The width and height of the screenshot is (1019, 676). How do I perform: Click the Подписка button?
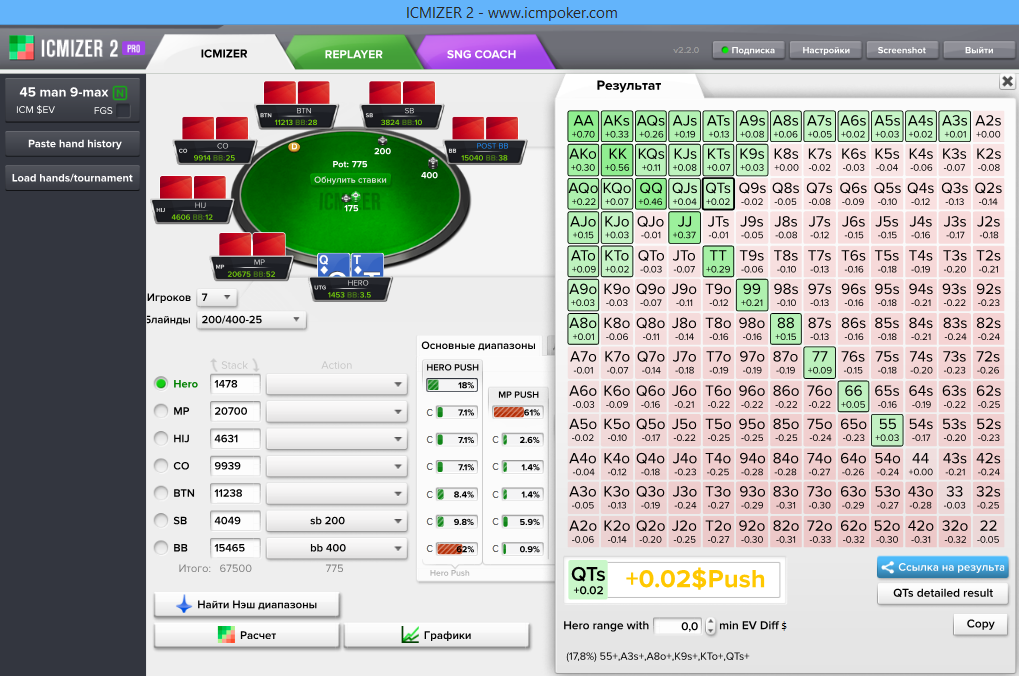[x=749, y=50]
